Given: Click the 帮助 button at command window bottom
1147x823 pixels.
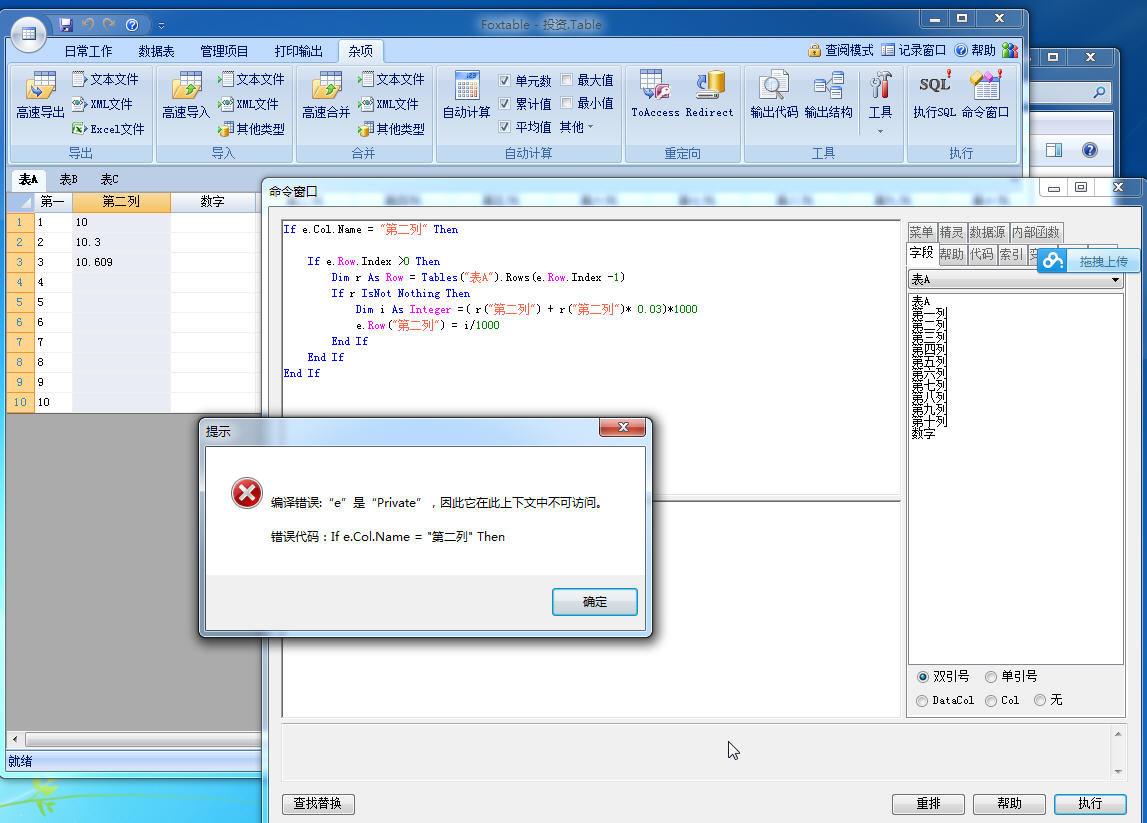Looking at the screenshot, I should (1009, 803).
